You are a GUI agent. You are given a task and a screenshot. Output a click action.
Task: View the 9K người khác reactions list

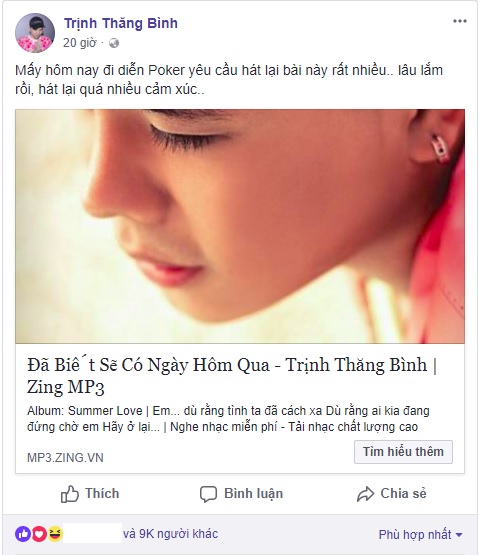171,534
